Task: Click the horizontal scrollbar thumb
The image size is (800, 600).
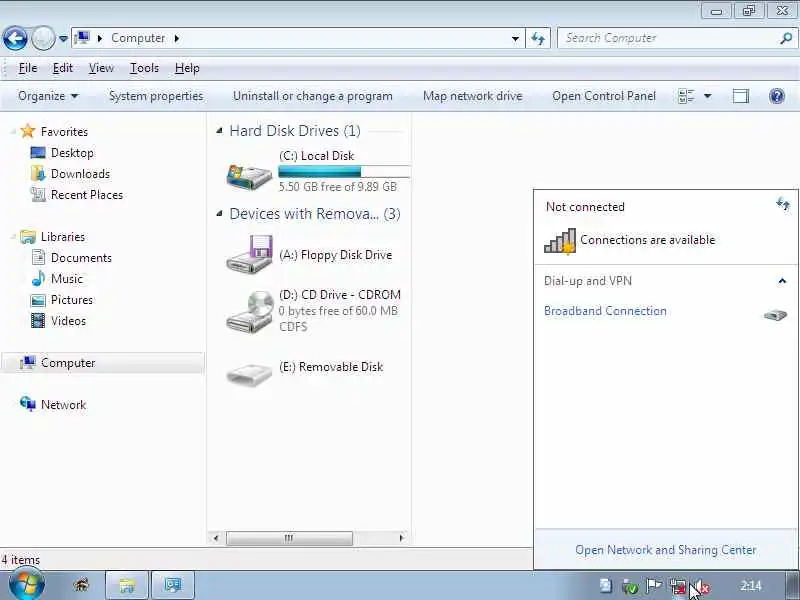Action: pos(289,538)
